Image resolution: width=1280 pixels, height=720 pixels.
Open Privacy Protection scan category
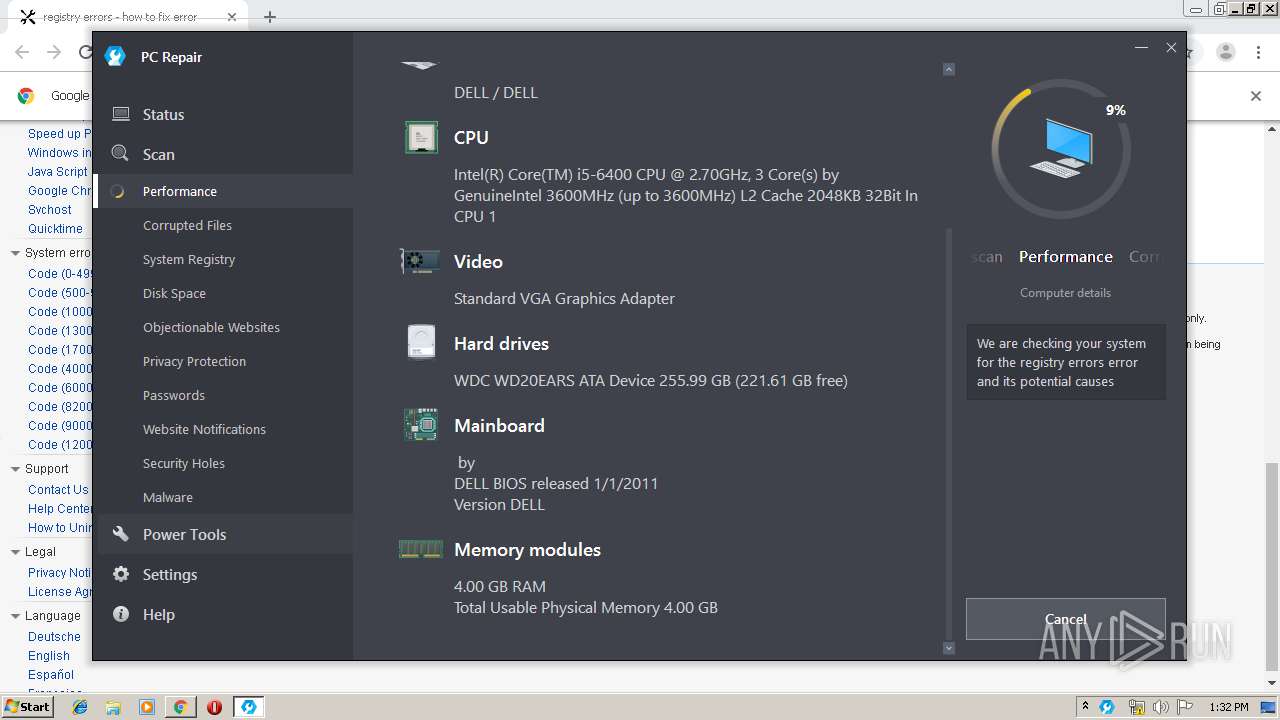coord(194,361)
